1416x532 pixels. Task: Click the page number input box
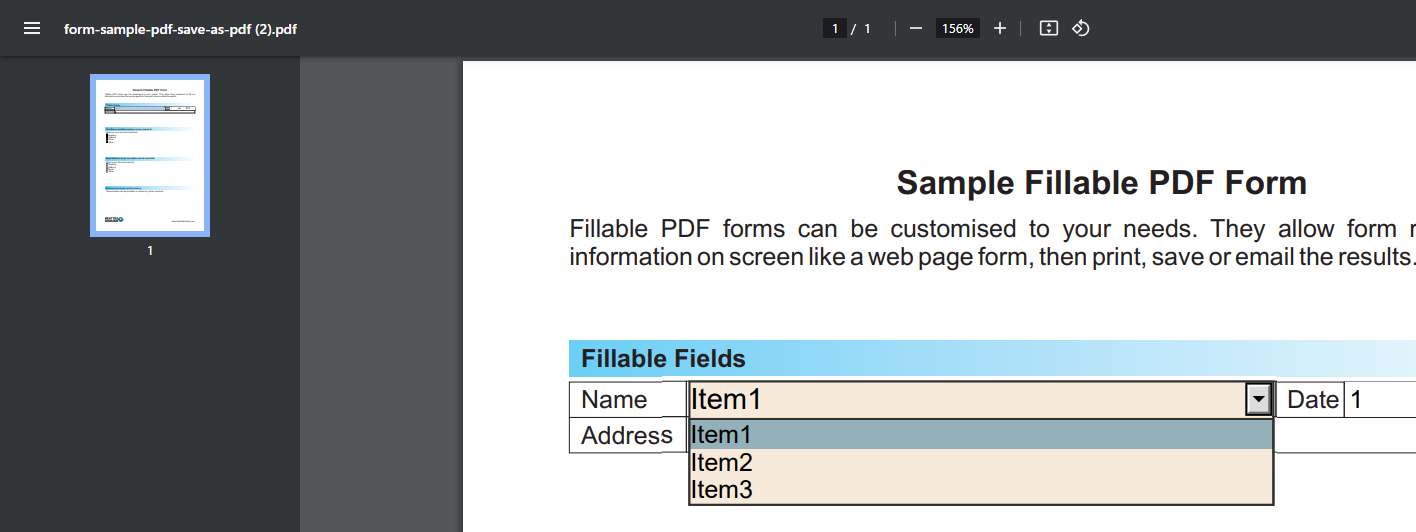(835, 28)
